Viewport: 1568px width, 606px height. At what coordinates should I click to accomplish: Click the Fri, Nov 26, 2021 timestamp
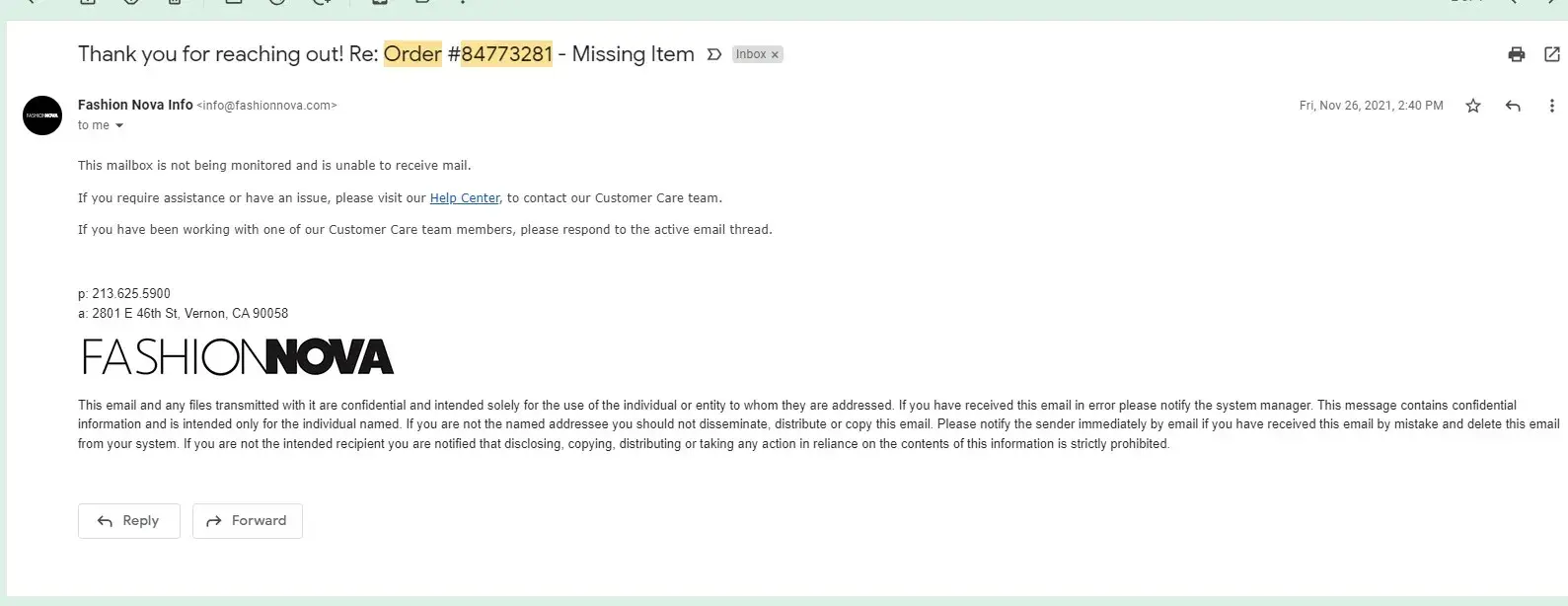click(x=1371, y=106)
